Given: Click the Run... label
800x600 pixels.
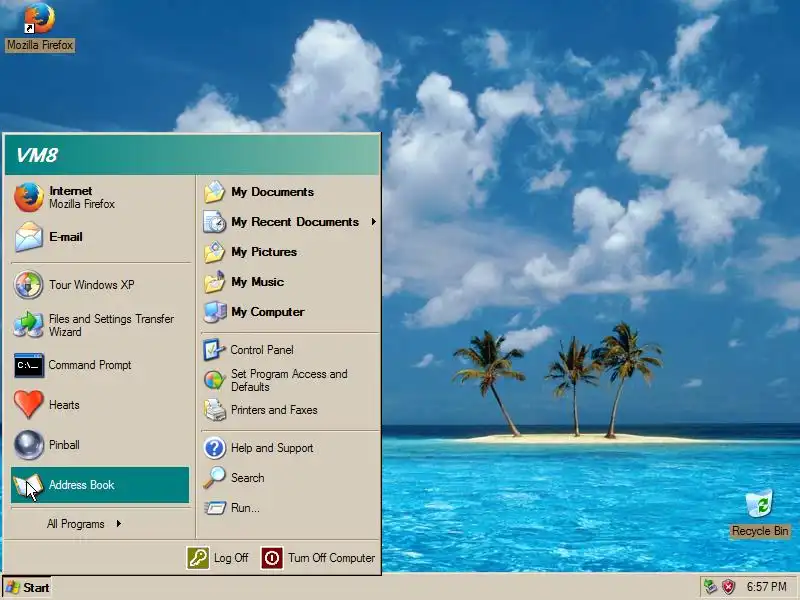Looking at the screenshot, I should coord(245,508).
